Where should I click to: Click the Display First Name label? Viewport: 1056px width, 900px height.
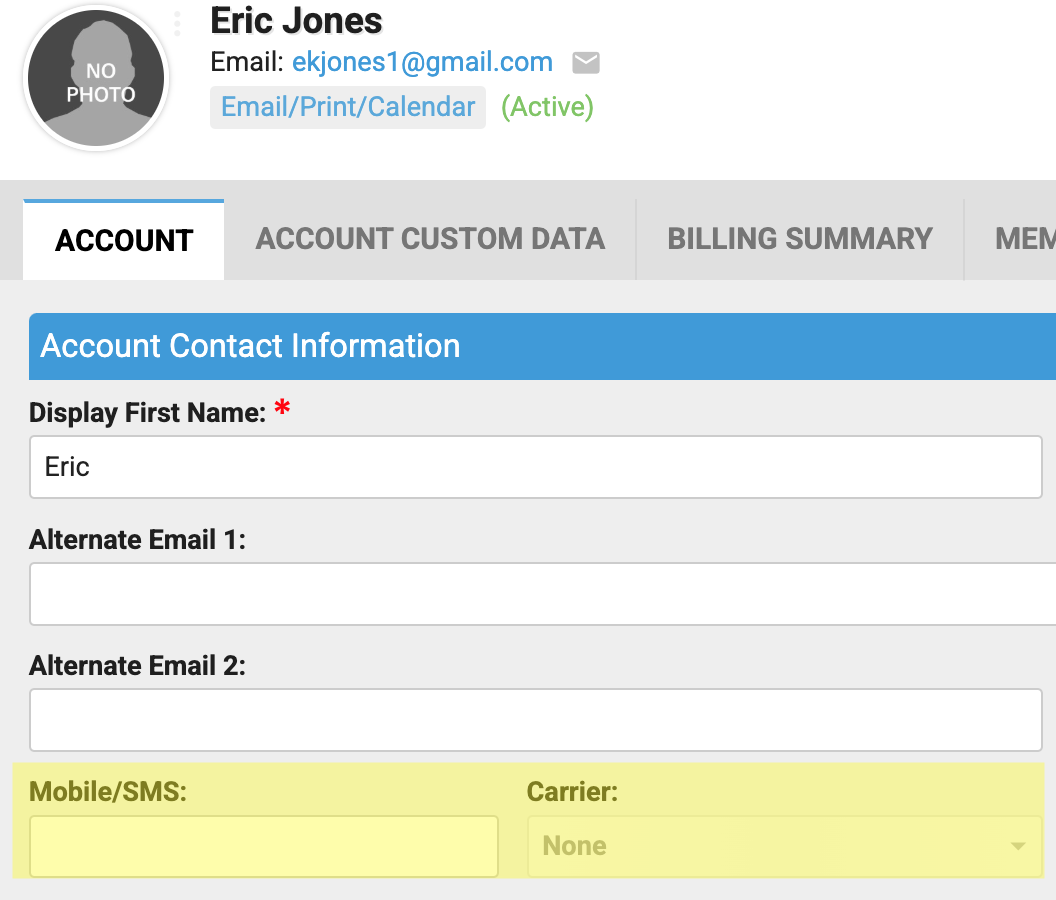[147, 412]
